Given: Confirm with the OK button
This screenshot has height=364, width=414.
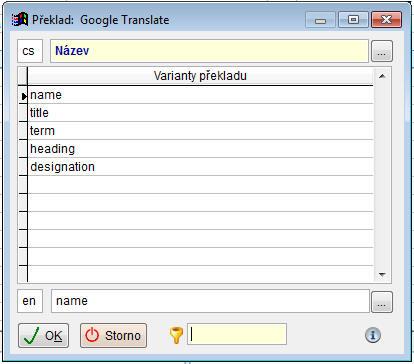Looking at the screenshot, I should tap(43, 335).
